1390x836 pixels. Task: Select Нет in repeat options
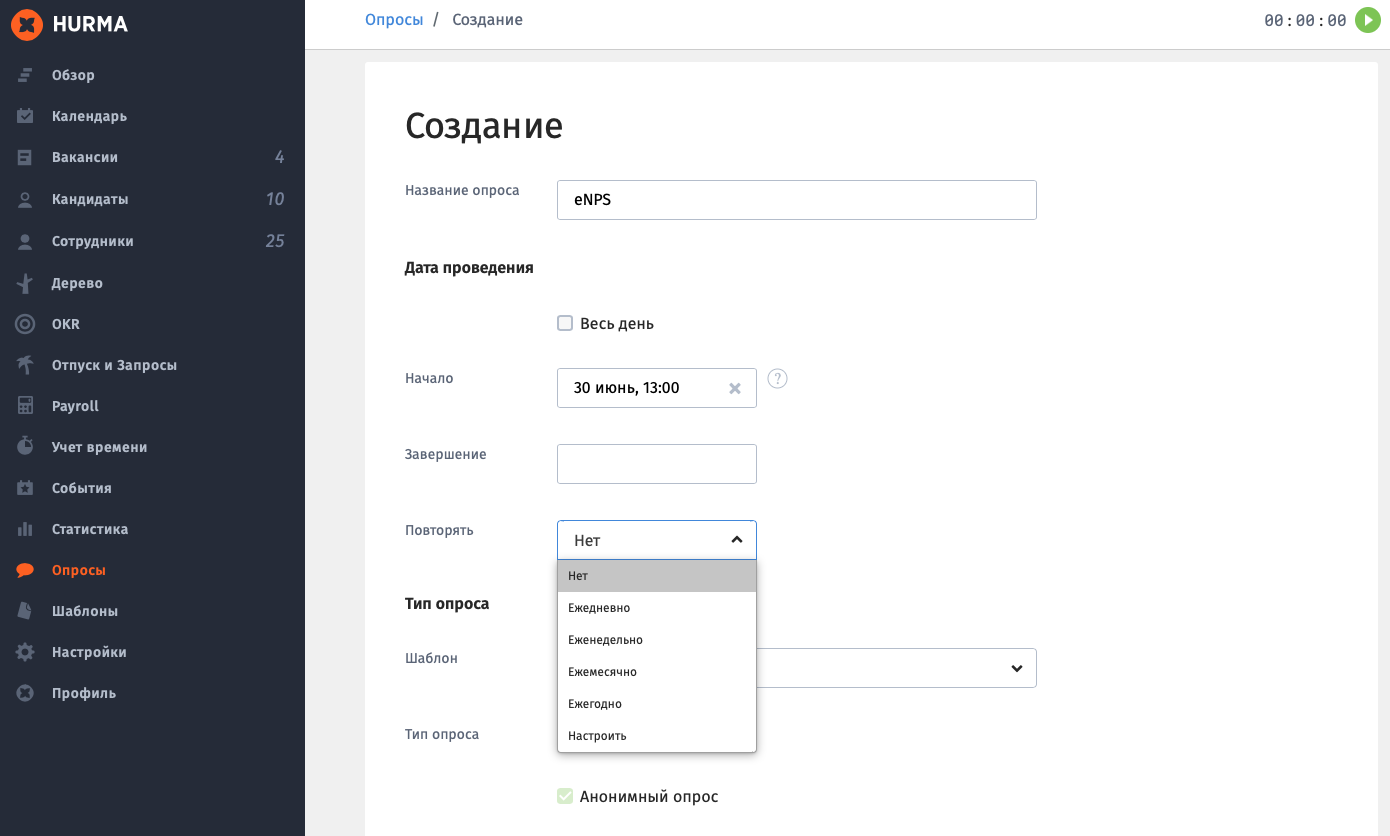657,576
